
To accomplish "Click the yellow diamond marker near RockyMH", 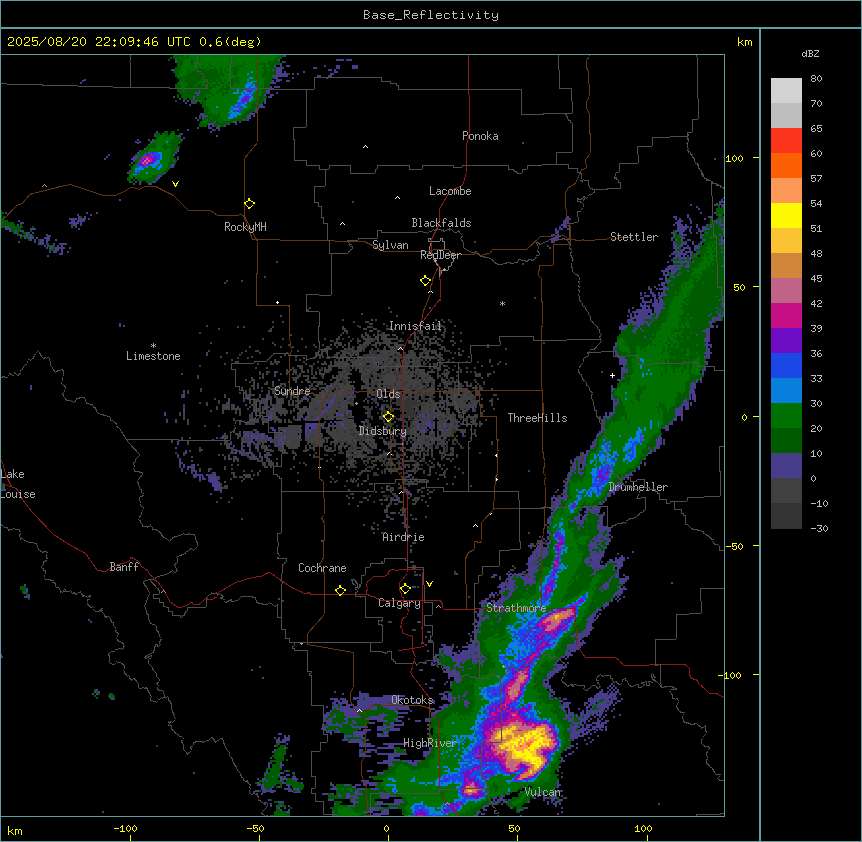I will [250, 204].
